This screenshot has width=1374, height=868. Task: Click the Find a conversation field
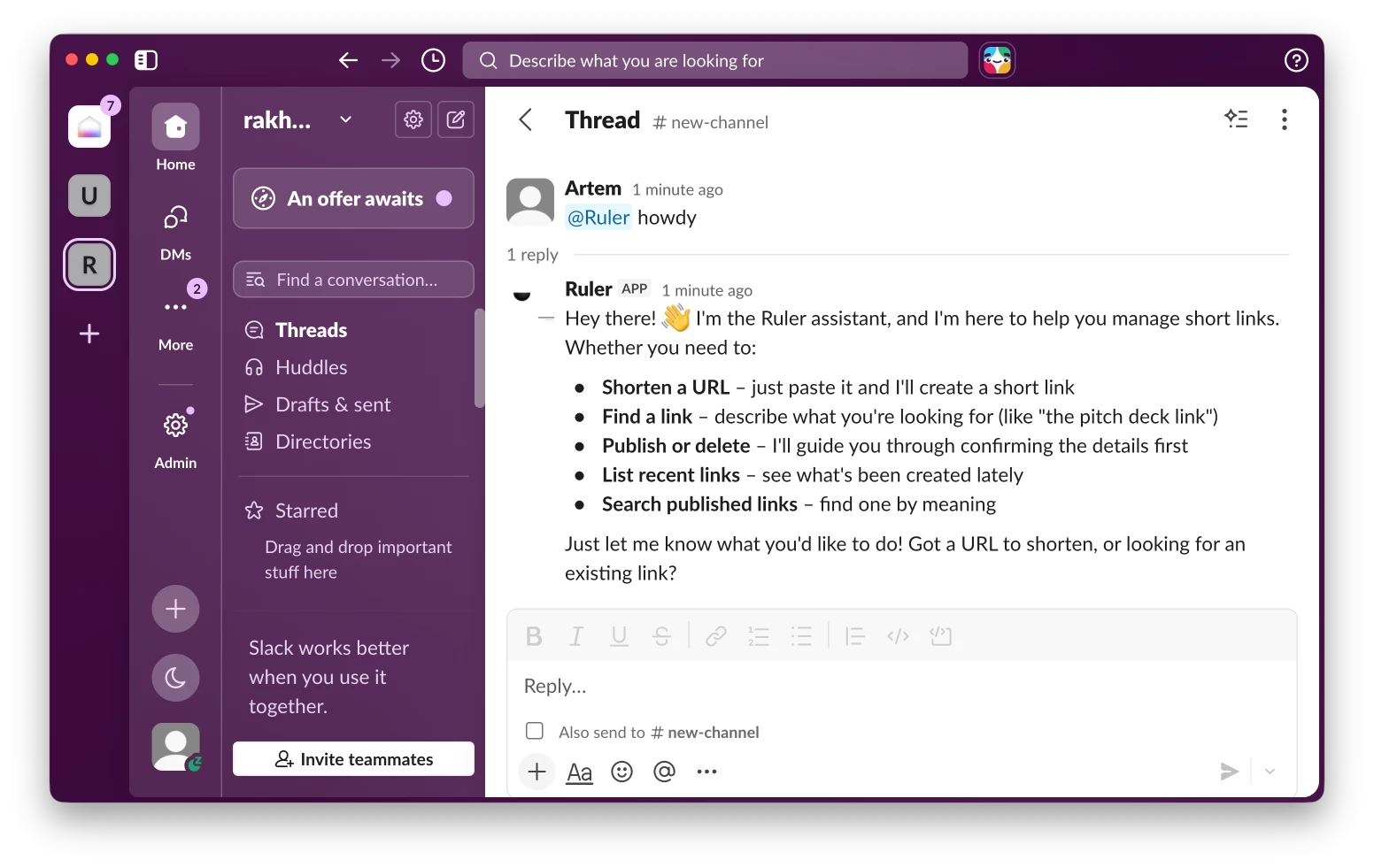coord(353,280)
